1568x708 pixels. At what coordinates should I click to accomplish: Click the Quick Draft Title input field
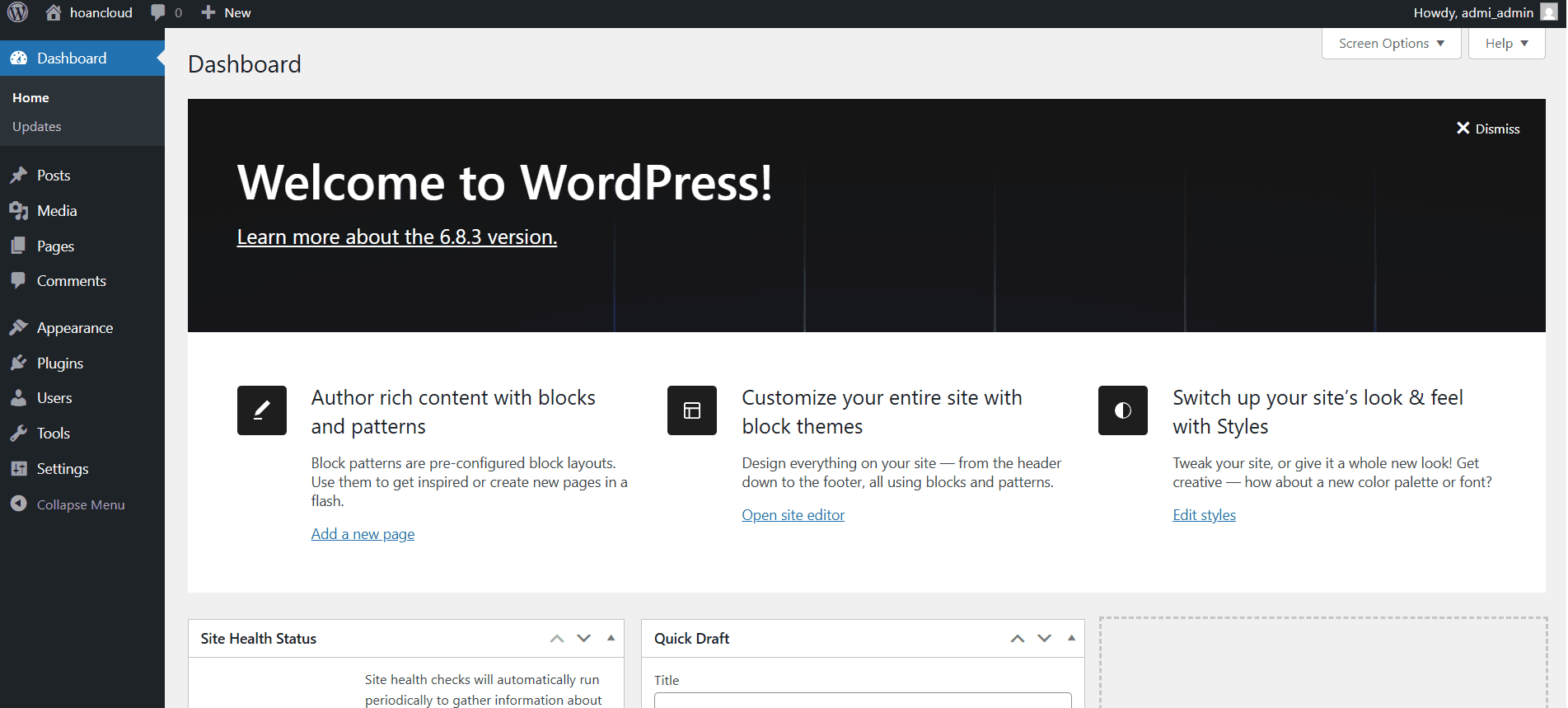click(x=862, y=700)
